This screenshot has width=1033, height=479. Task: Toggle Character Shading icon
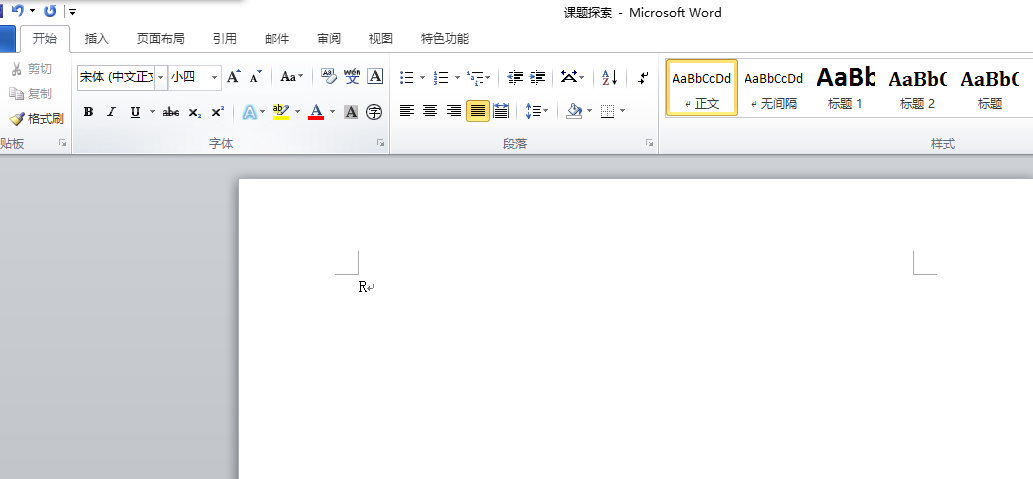(x=351, y=112)
